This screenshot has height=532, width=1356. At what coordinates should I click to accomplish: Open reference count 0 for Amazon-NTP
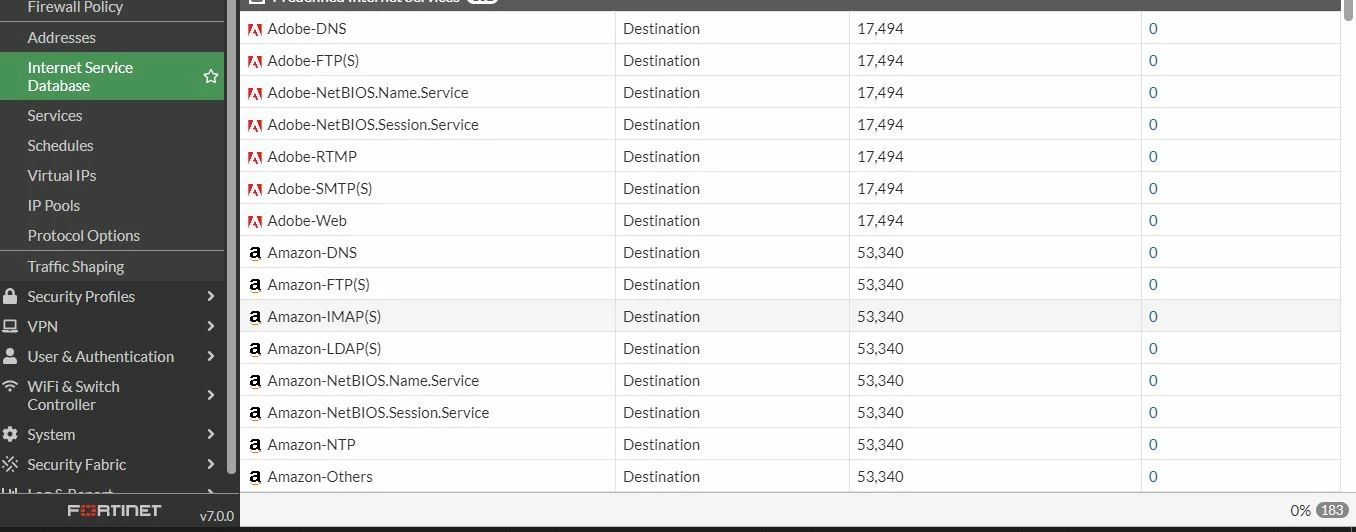point(1153,445)
